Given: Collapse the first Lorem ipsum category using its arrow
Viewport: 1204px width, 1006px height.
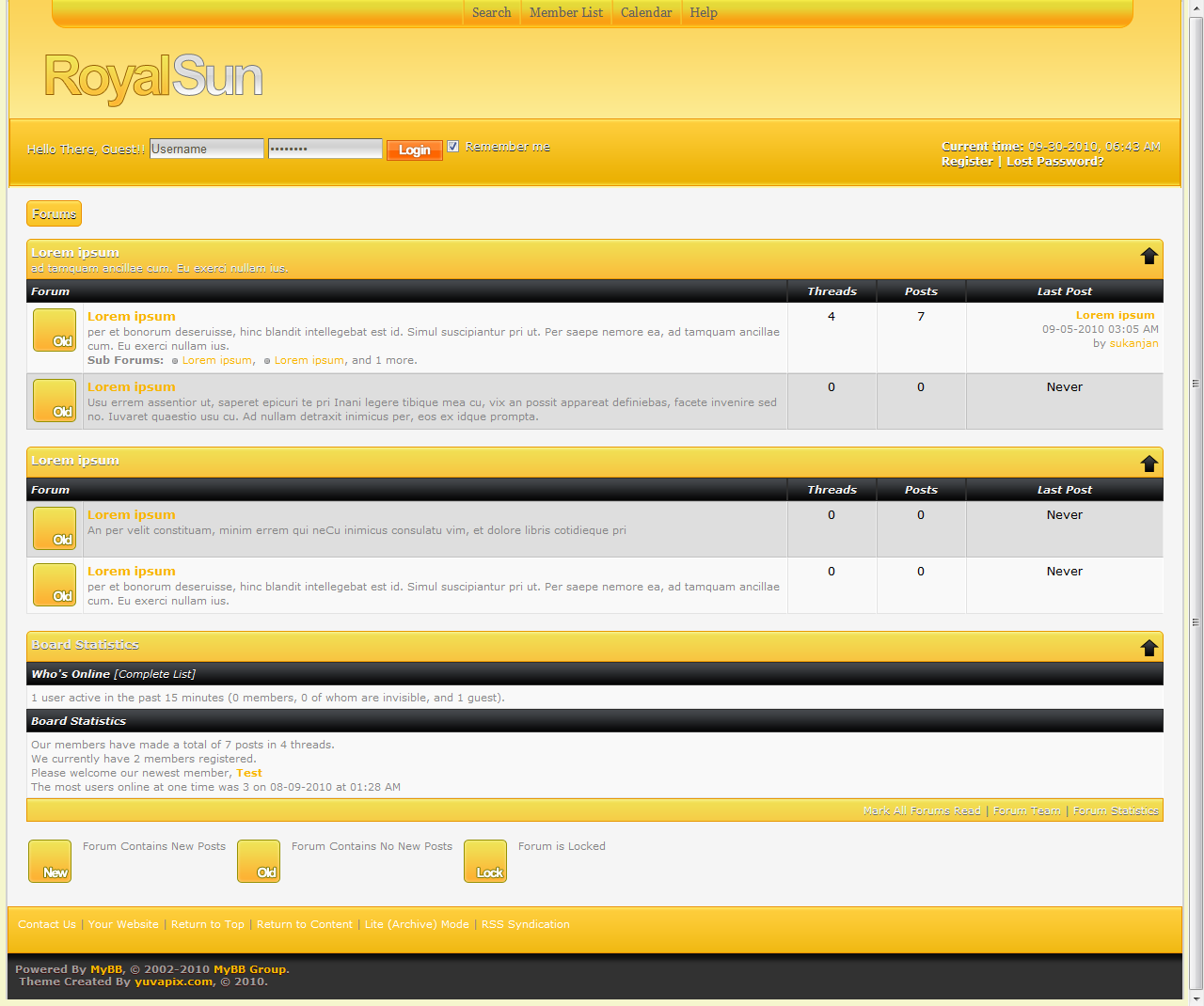Looking at the screenshot, I should pyautogui.click(x=1149, y=256).
